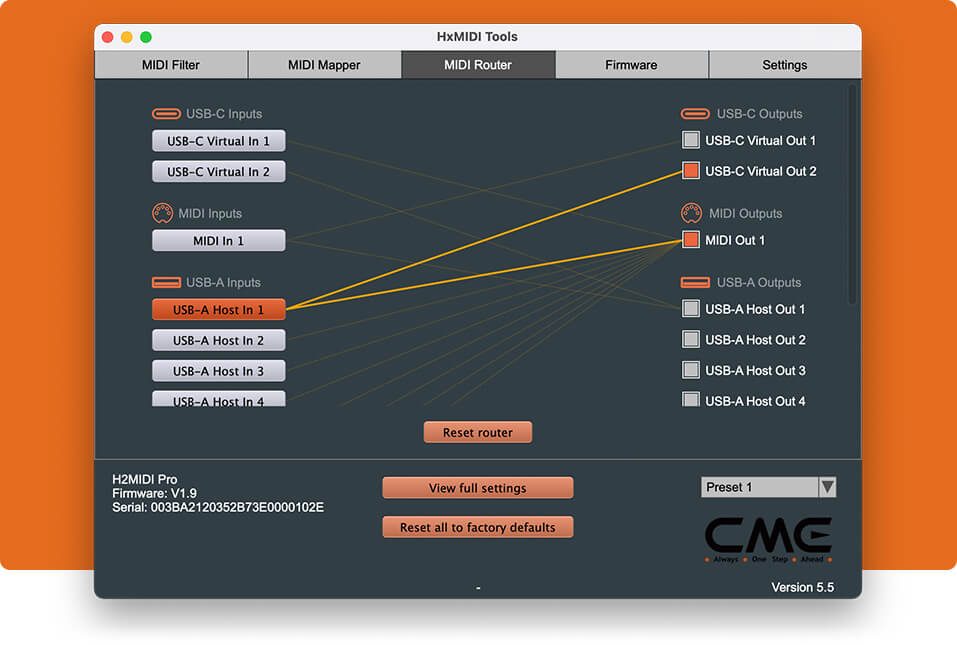
Task: Open the Preset 1 dropdown menu
Action: (768, 487)
